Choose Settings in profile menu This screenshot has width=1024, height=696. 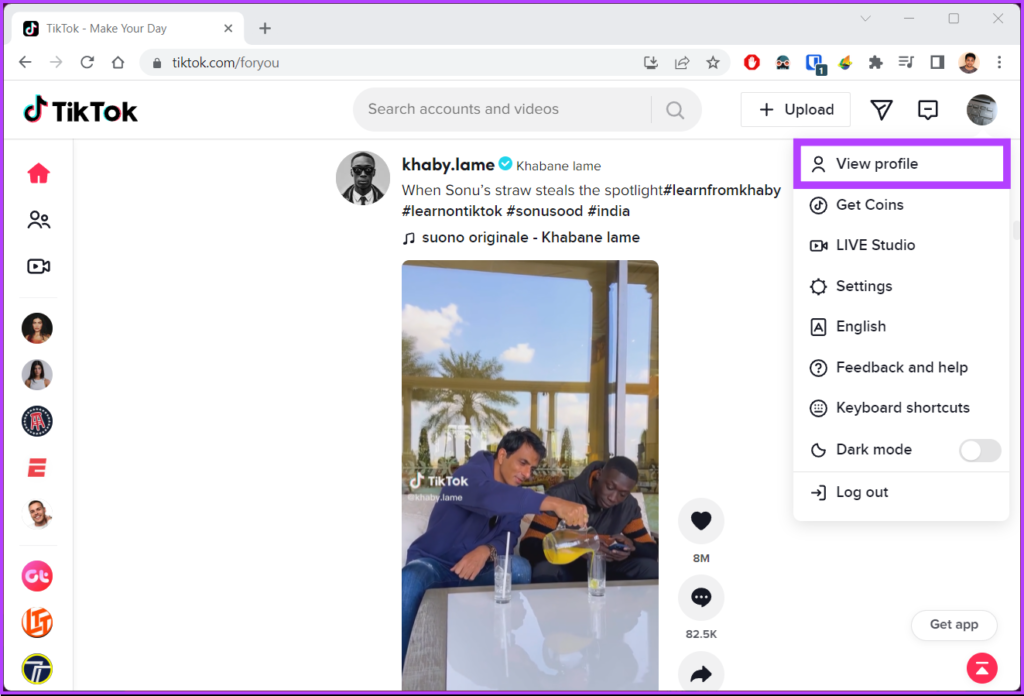point(863,286)
